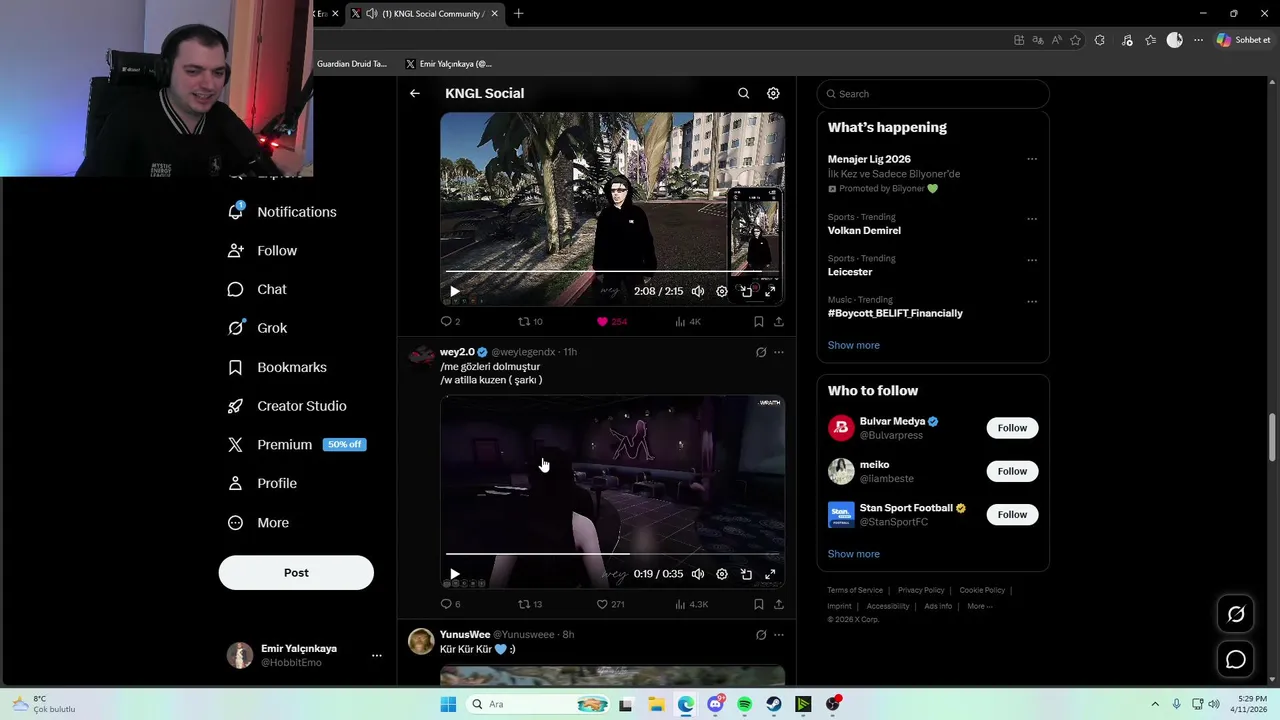Viewport: 1280px width, 720px height.
Task: Like the post with 271 likes
Action: pyautogui.click(x=610, y=604)
